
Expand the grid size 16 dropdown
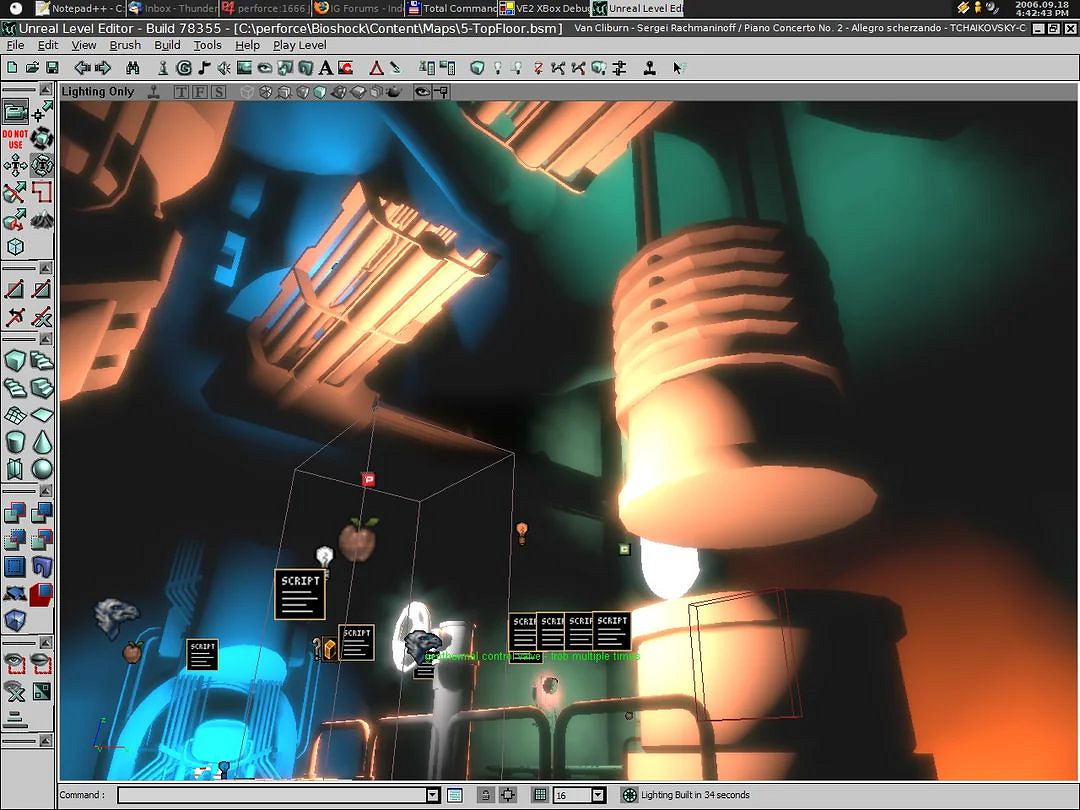(598, 795)
